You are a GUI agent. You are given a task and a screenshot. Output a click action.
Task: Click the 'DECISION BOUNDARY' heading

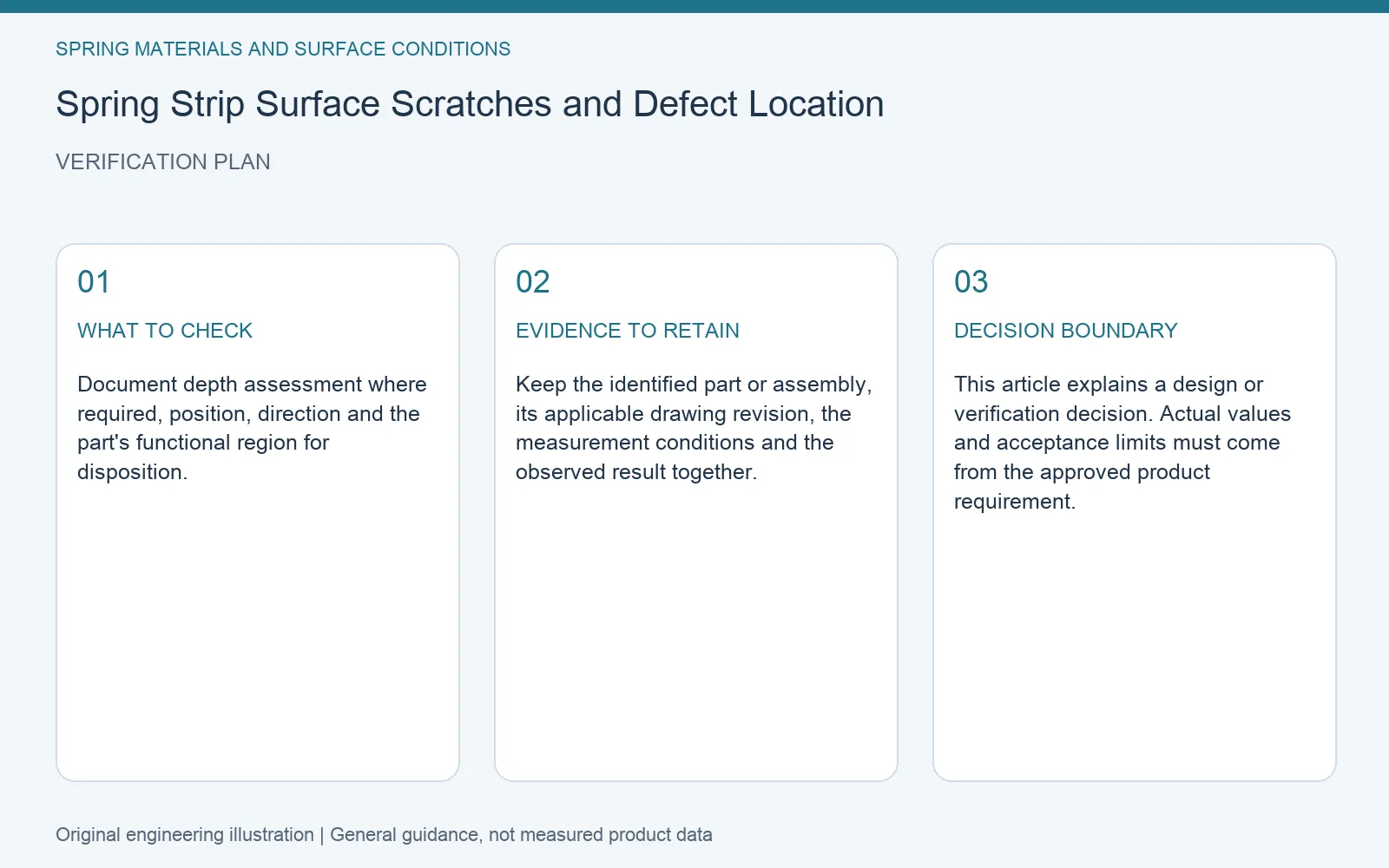coord(1066,331)
